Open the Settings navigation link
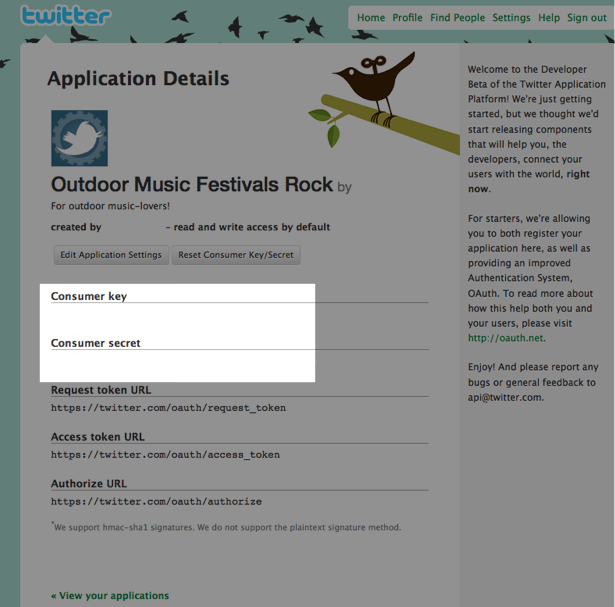Screen dimensions: 615x607 (x=511, y=18)
